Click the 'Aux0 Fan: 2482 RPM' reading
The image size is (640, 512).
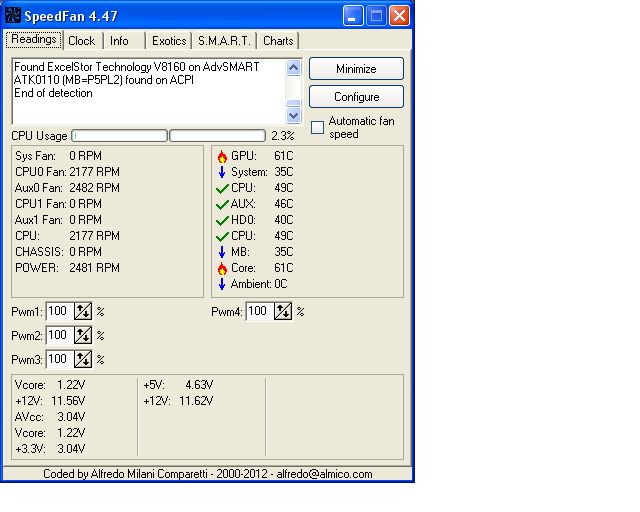(67, 188)
